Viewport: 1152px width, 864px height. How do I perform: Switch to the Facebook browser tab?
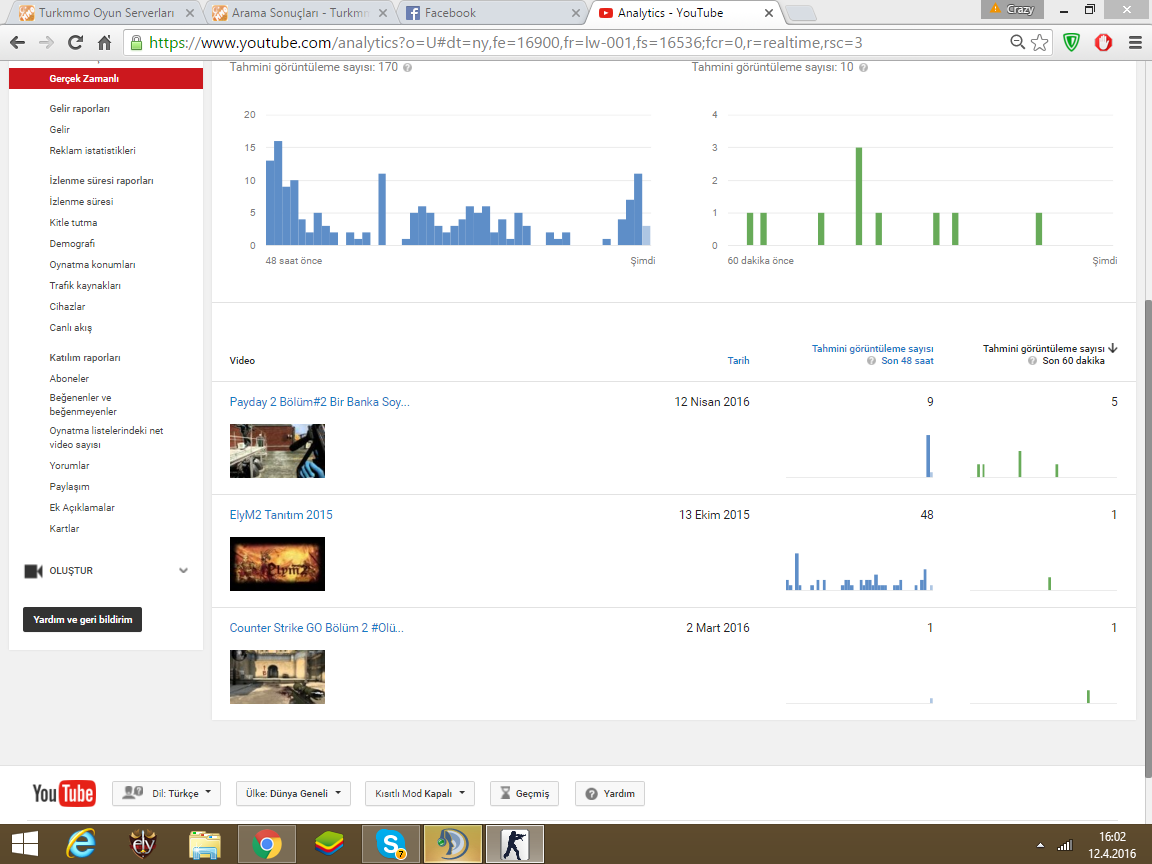pos(490,13)
